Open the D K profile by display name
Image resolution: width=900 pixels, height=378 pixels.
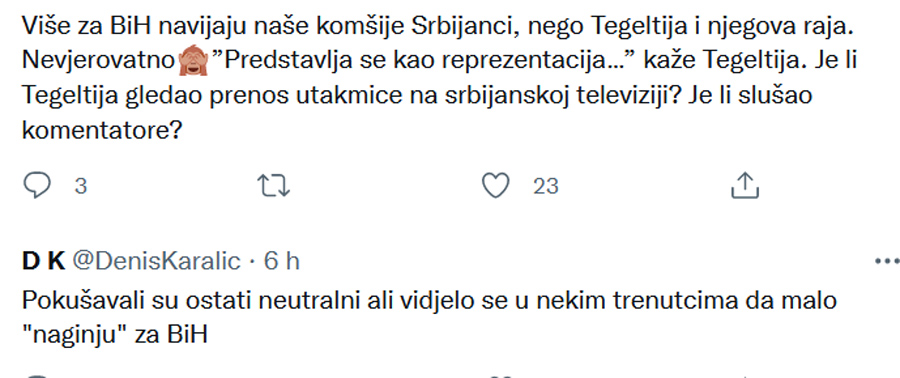click(43, 262)
